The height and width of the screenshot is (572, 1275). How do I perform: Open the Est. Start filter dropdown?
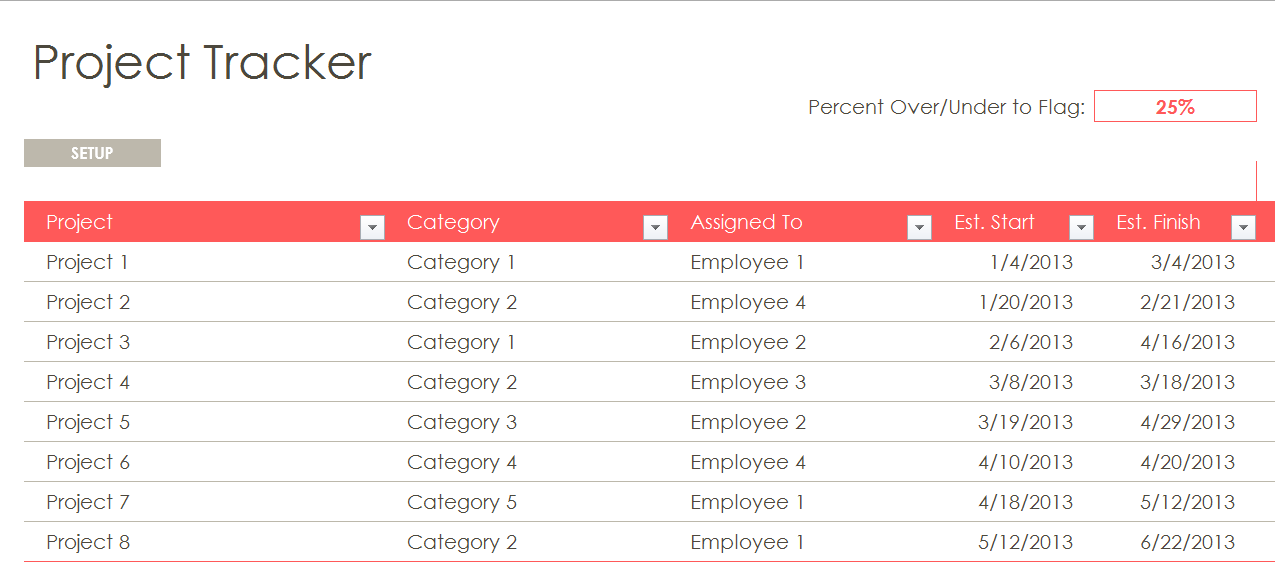click(1081, 228)
